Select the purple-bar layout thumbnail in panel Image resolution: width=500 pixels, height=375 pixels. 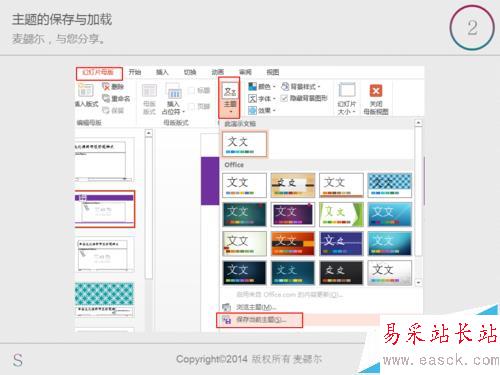point(105,209)
